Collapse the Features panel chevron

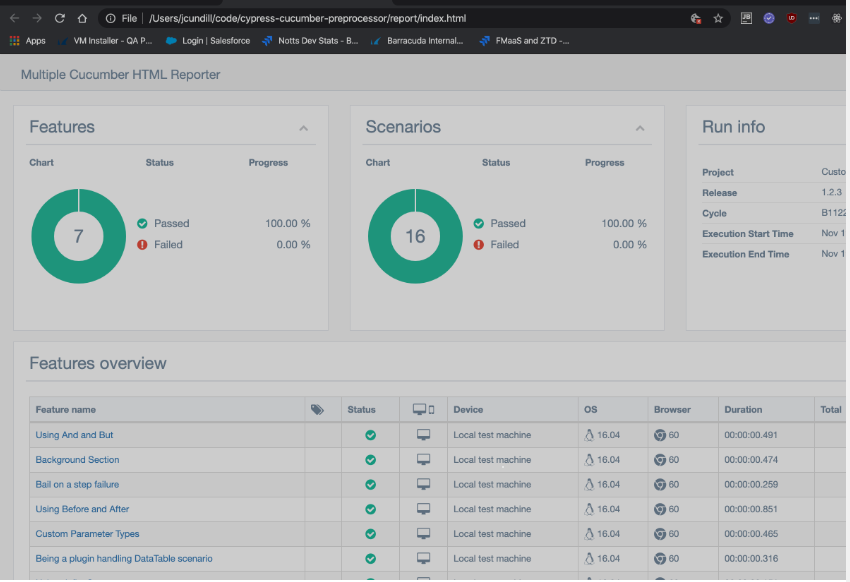click(304, 128)
